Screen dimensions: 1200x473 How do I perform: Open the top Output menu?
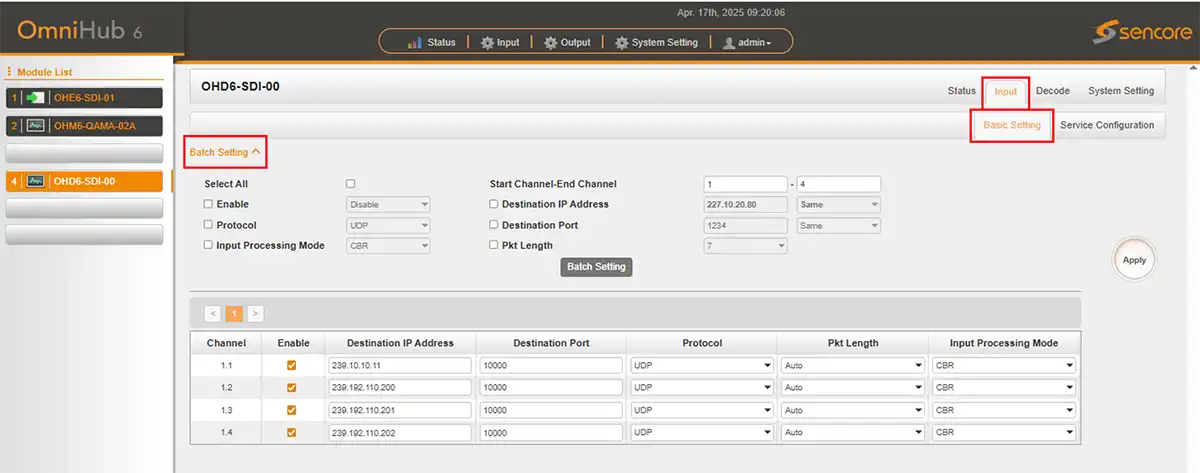[567, 42]
